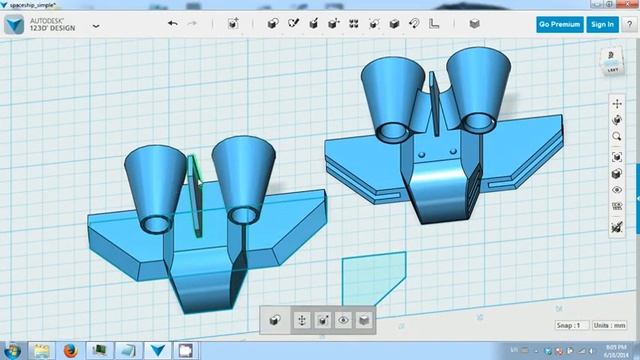640x360 pixels.
Task: Select the Zoom magnifier tool
Action: click(617, 136)
